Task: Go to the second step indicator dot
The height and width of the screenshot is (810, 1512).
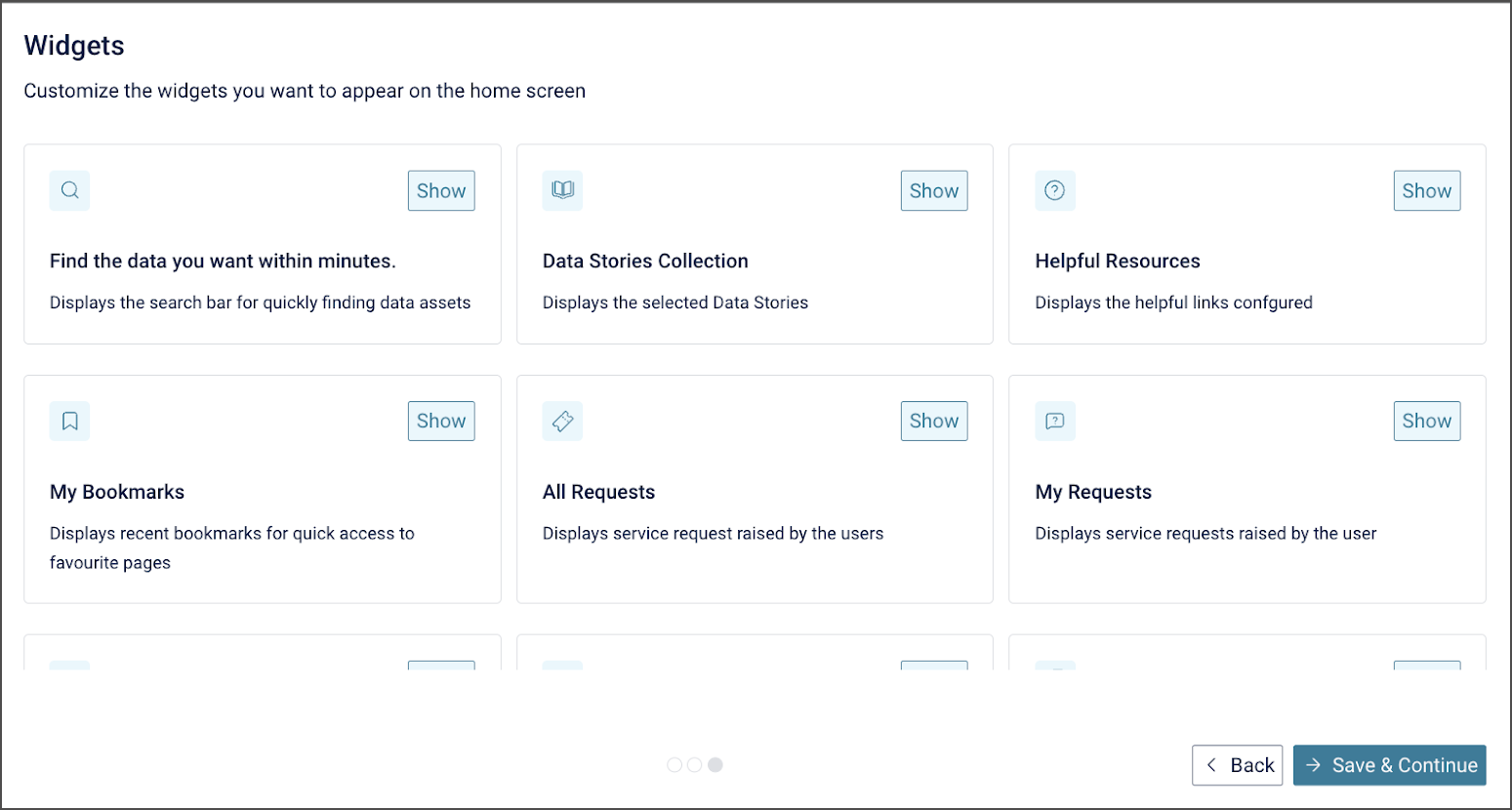Action: 694,765
